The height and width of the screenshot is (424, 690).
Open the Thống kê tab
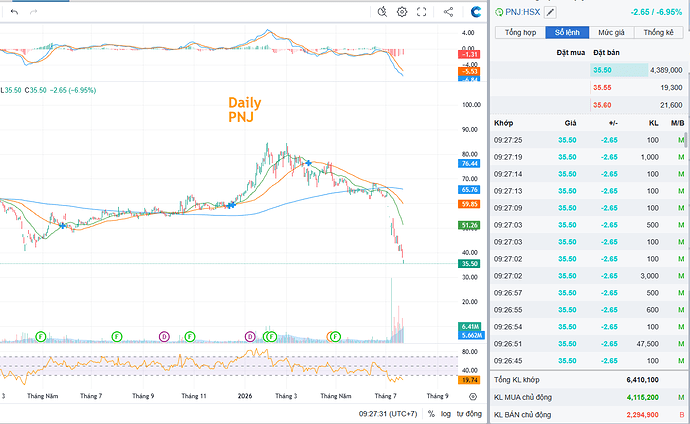tap(658, 33)
